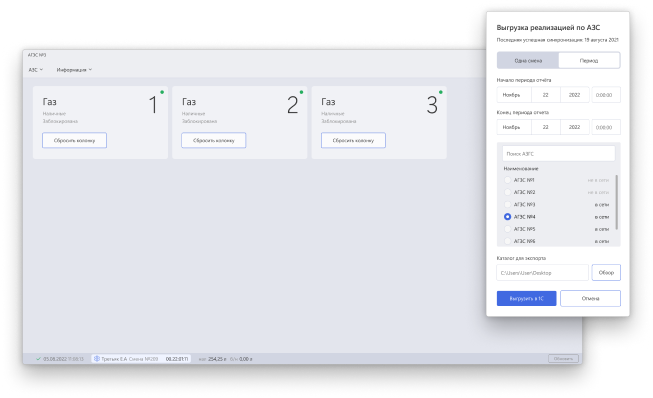Click the 'не в сети' status of АГЗС №1

pyautogui.click(x=598, y=180)
